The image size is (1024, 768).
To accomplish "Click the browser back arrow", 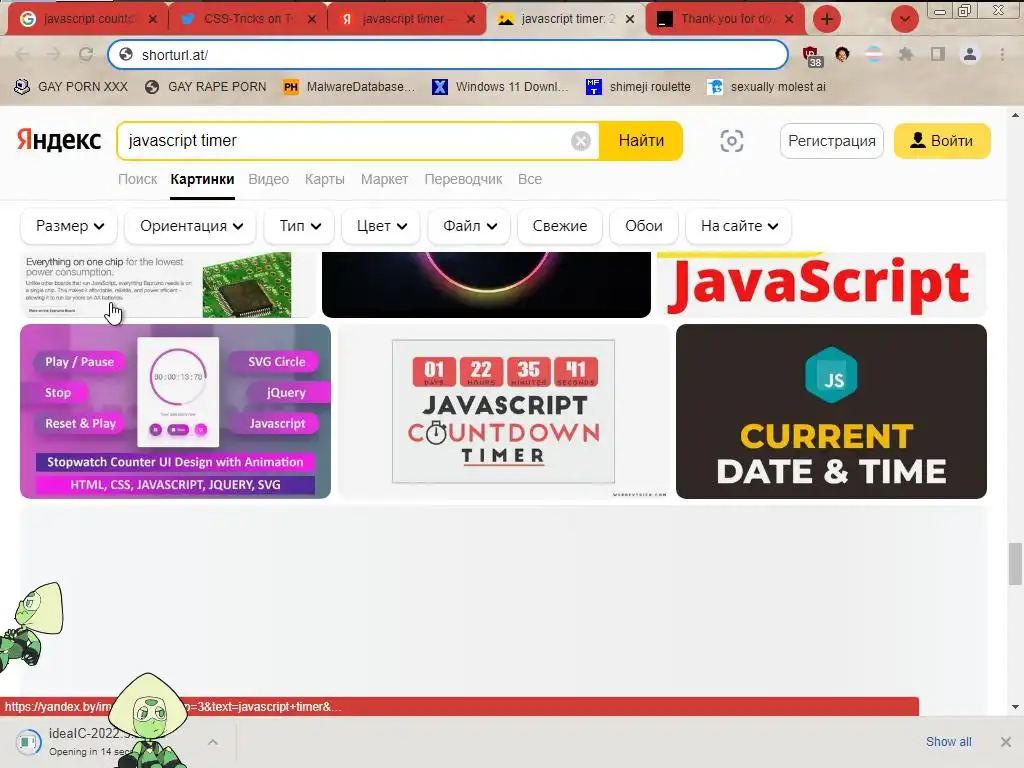I will click(22, 55).
